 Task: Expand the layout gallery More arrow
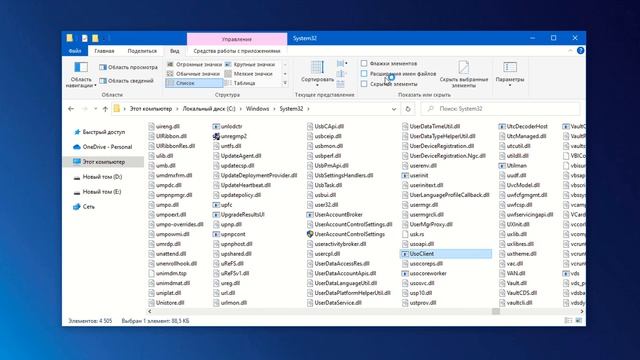285,83
